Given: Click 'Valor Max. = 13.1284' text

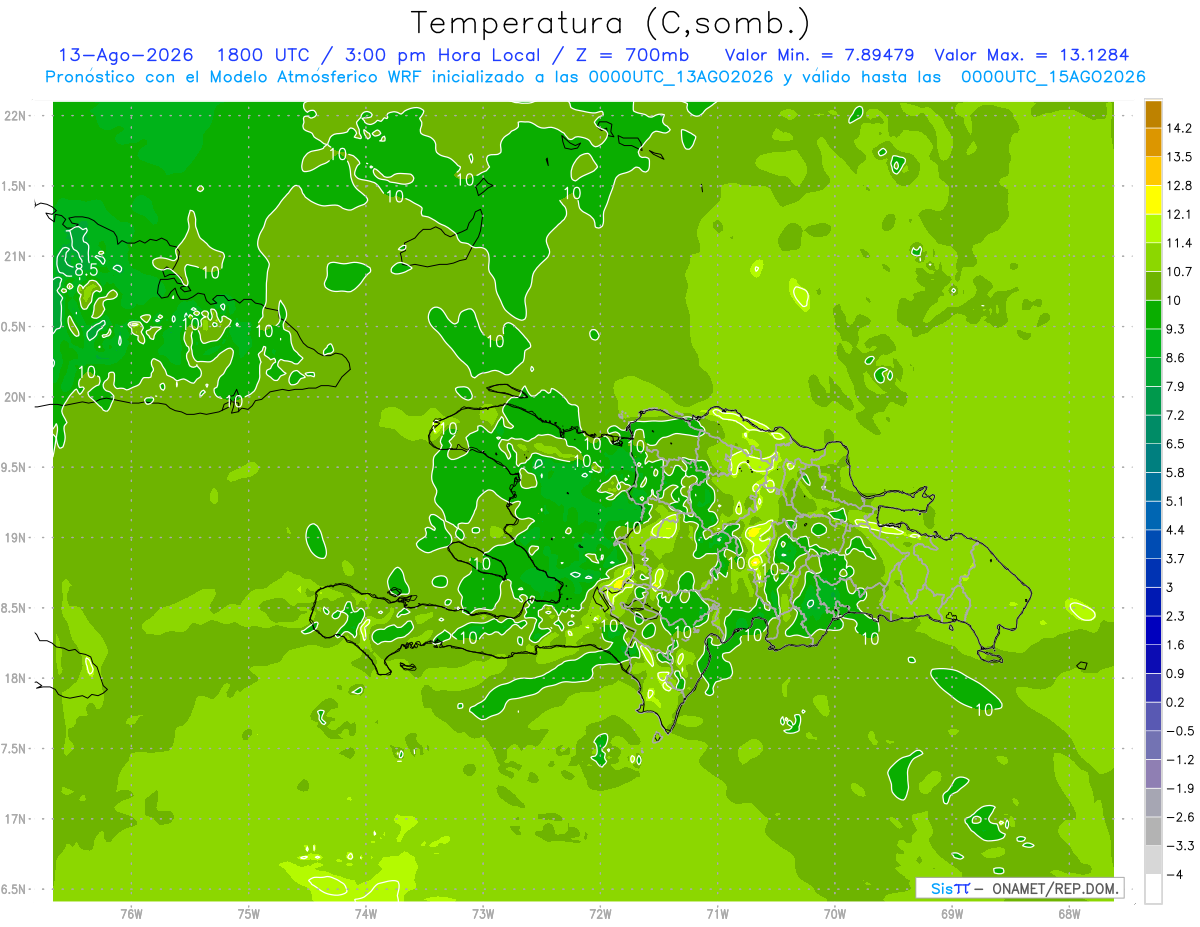Looking at the screenshot, I should pyautogui.click(x=1032, y=55).
